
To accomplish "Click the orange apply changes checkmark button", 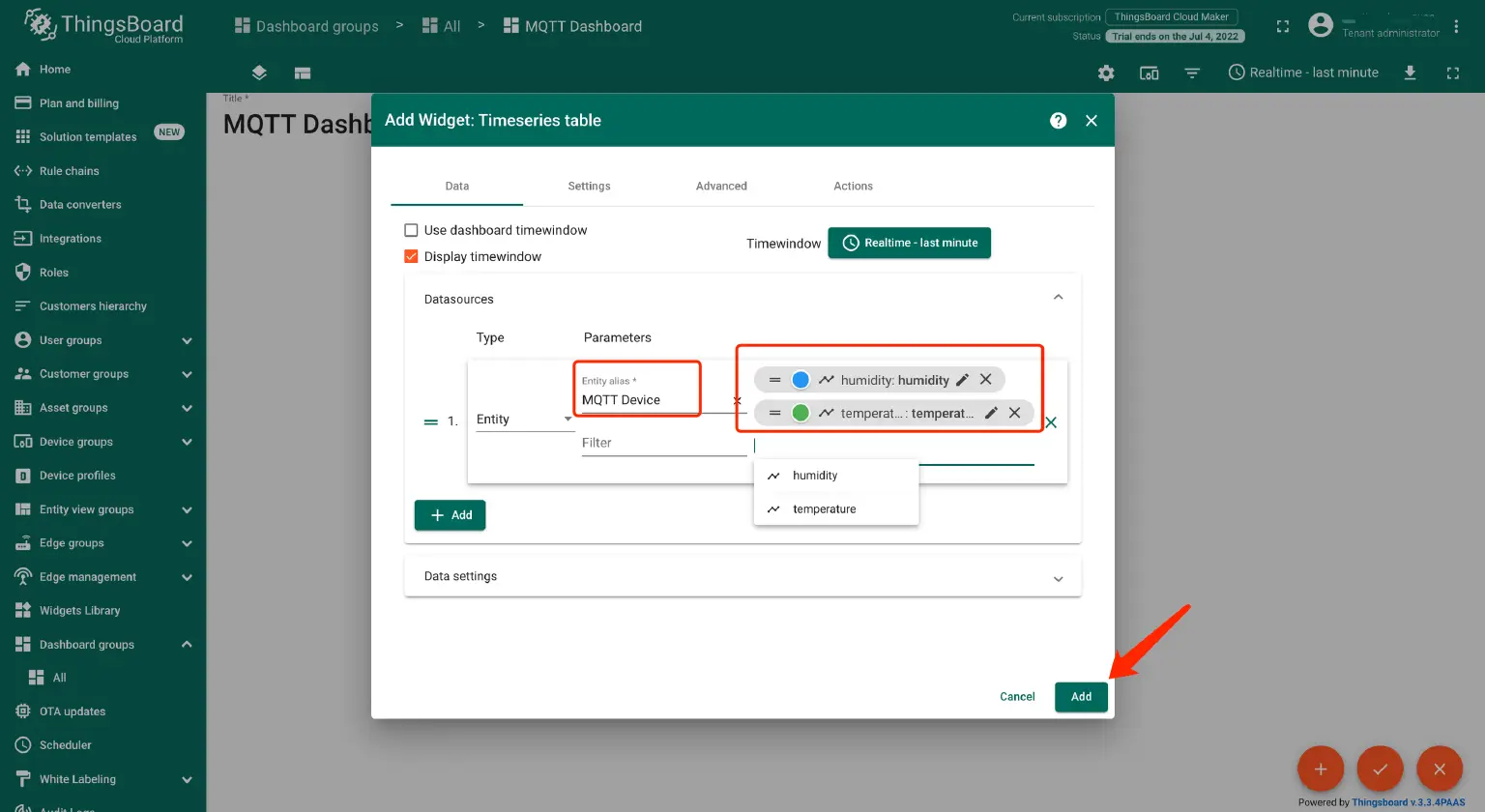I will click(1380, 769).
